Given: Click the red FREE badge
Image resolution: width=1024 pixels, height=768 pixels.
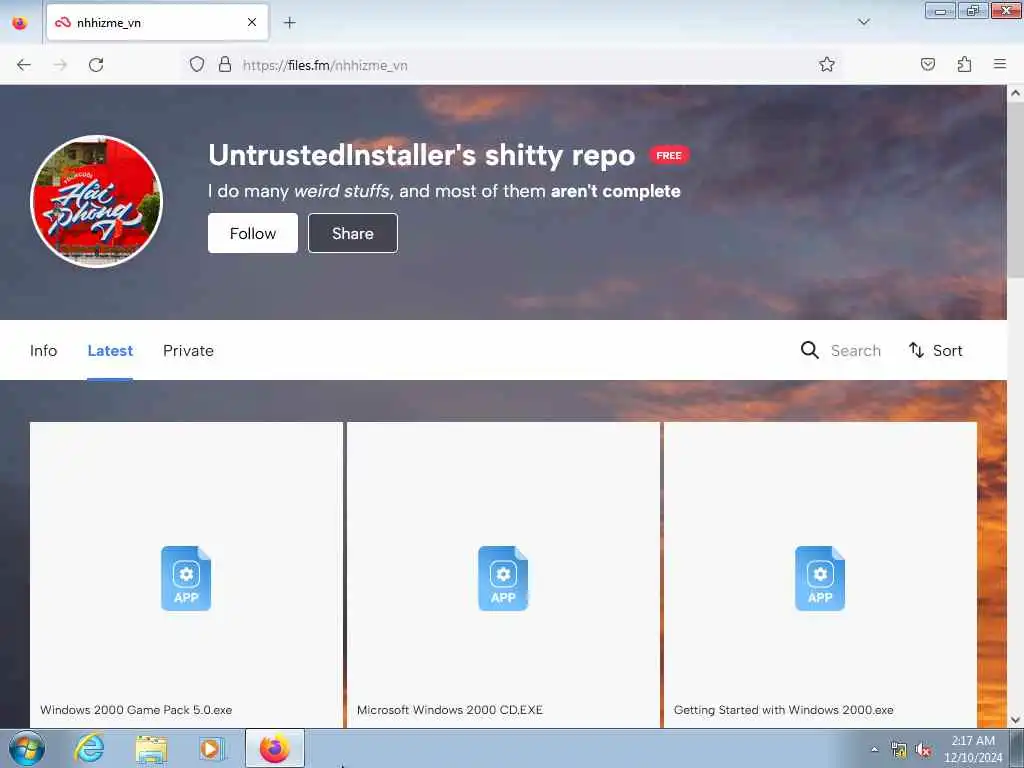Looking at the screenshot, I should coord(669,155).
